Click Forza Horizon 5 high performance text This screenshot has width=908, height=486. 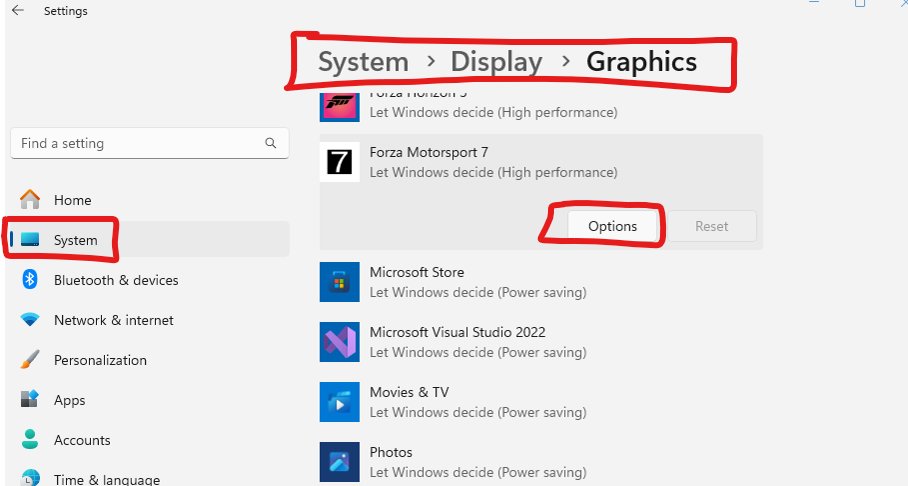pos(493,112)
